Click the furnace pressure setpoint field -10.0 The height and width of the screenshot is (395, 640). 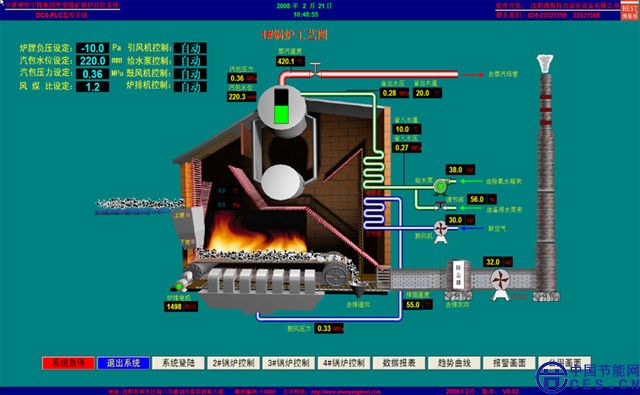click(93, 48)
